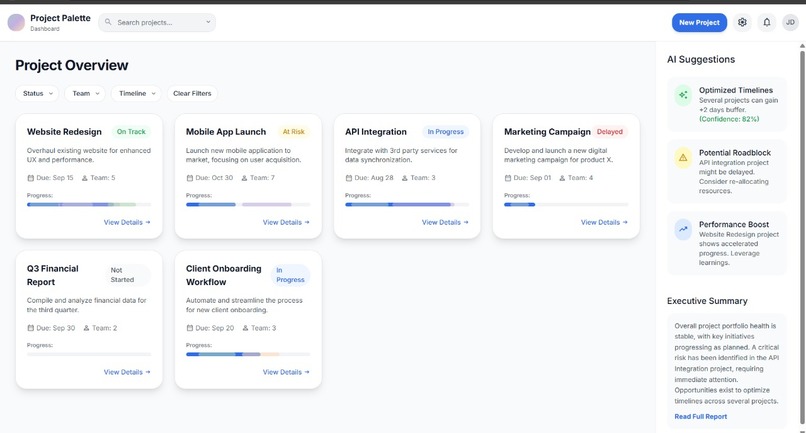Click the Mobile App Launch progress bar
This screenshot has height=433, width=806.
248,205
